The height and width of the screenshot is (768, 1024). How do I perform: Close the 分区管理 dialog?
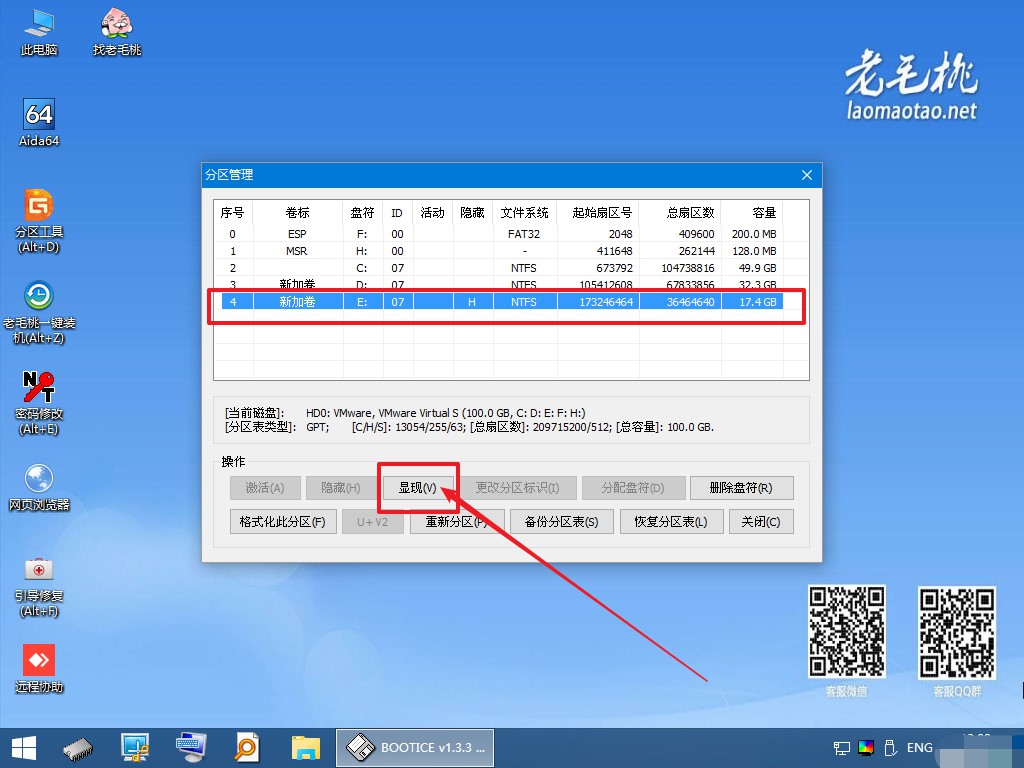pos(807,175)
